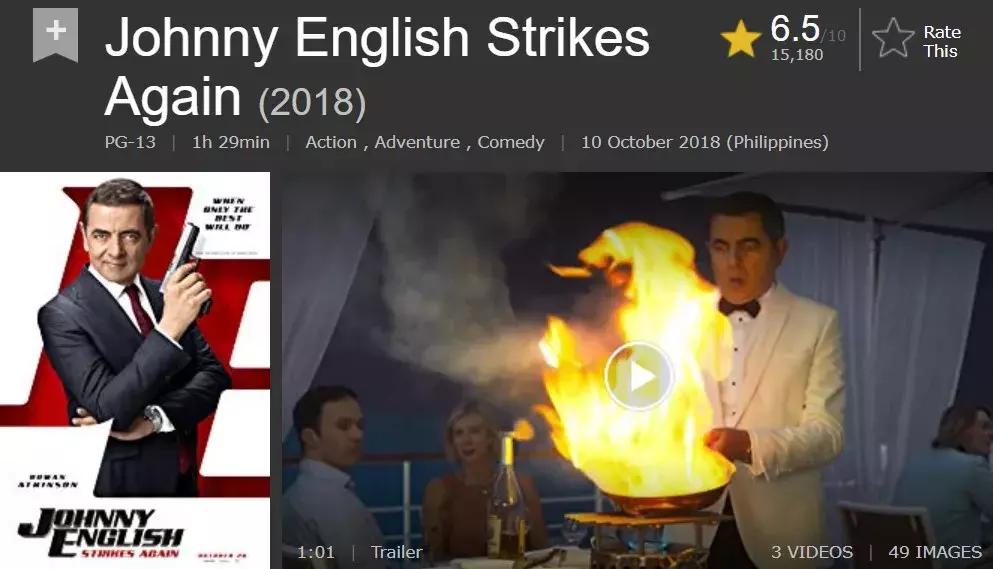
Task: Open the 10 October 2018 release date link
Action: click(704, 142)
